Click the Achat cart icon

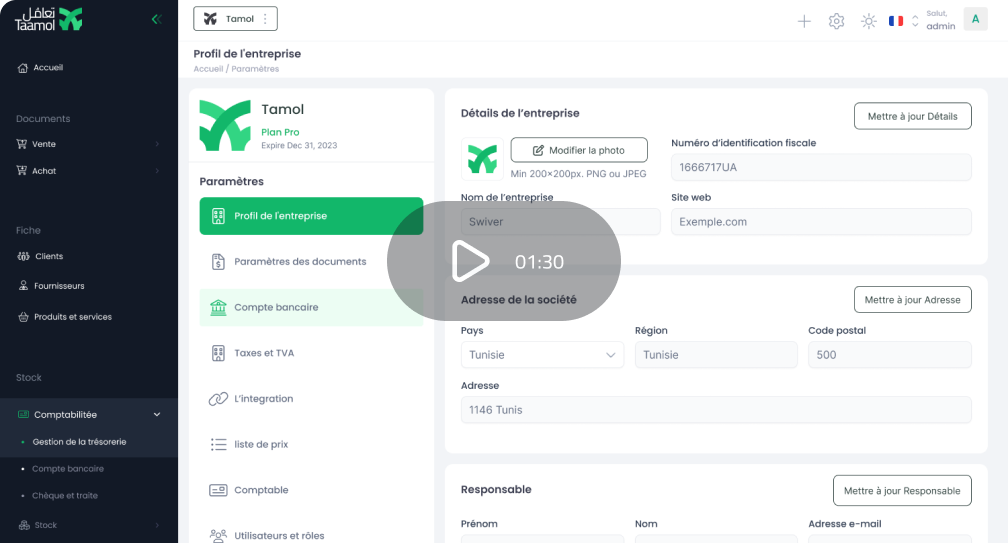[22, 171]
